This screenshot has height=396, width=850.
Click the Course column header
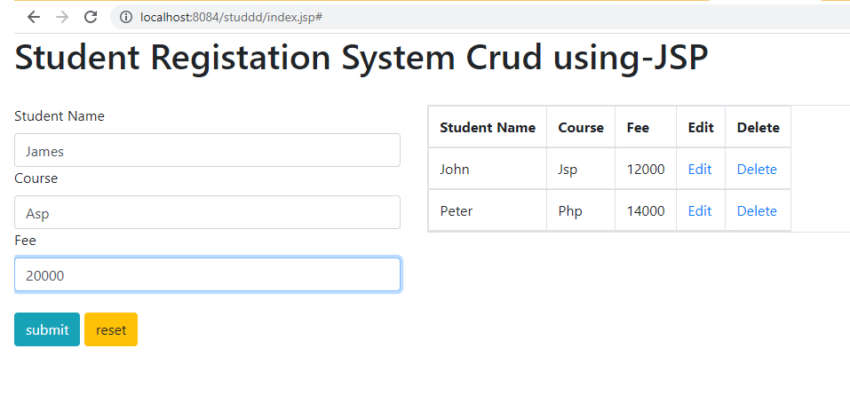pyautogui.click(x=581, y=127)
